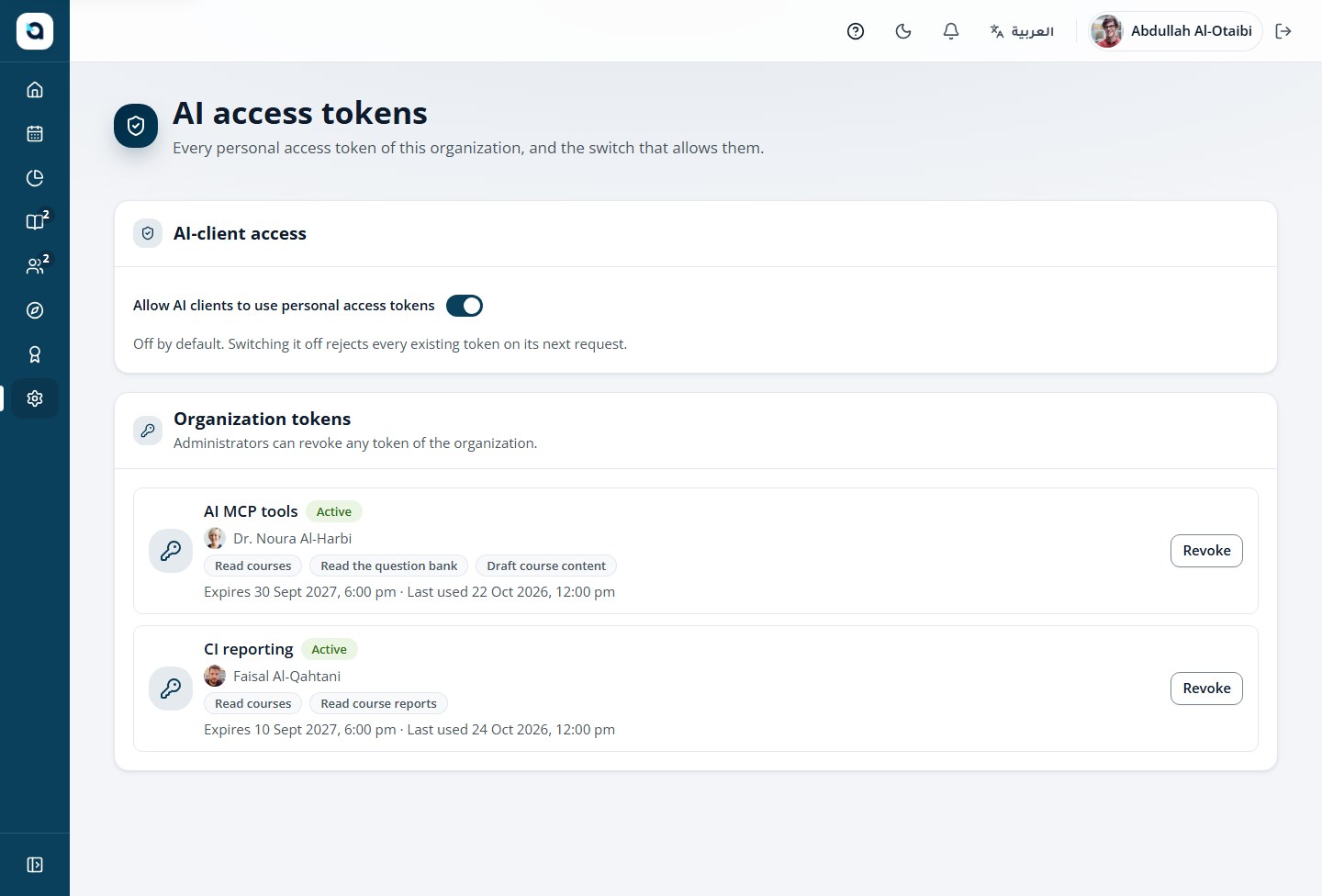Click the log out icon

click(x=1283, y=31)
